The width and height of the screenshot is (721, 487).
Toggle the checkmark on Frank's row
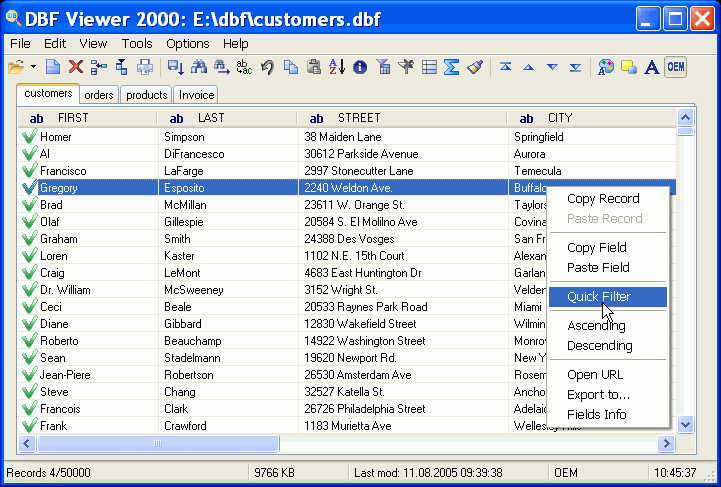click(29, 425)
